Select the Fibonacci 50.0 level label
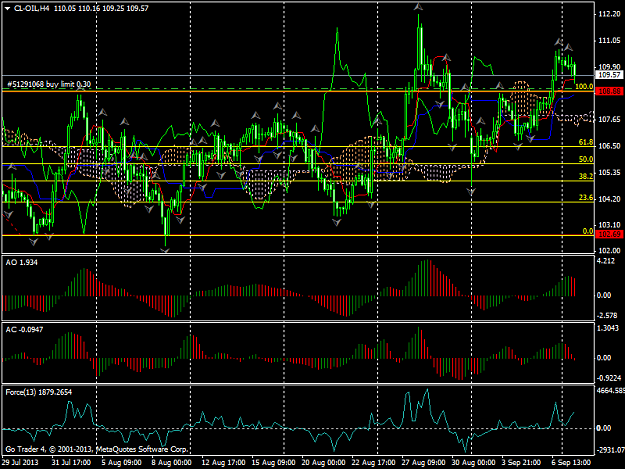Viewport: 625px width, 469px height. (x=586, y=159)
